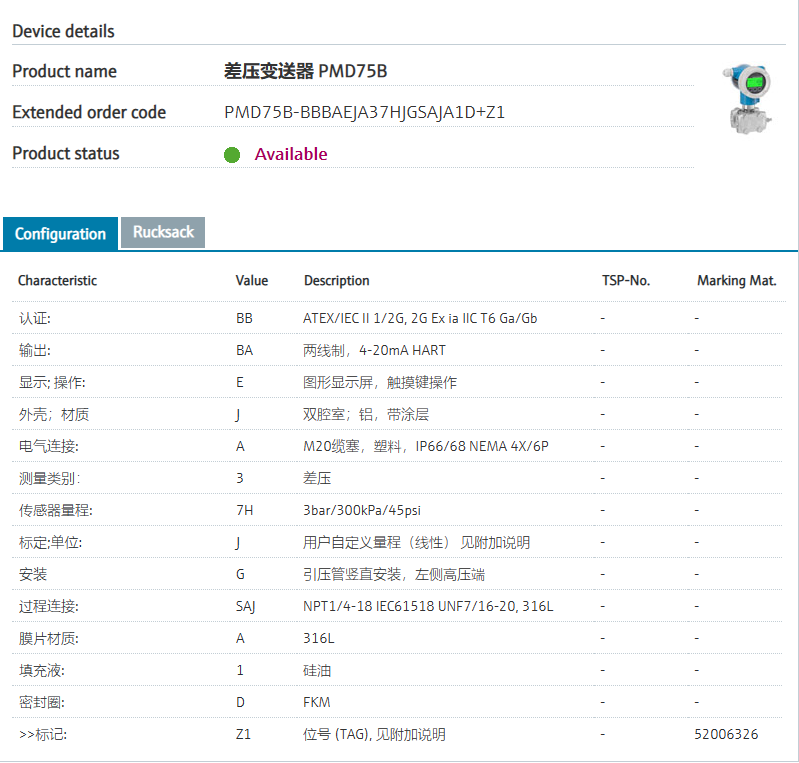Click the extended order code value
Viewport: 799px width, 763px height.
coord(364,112)
